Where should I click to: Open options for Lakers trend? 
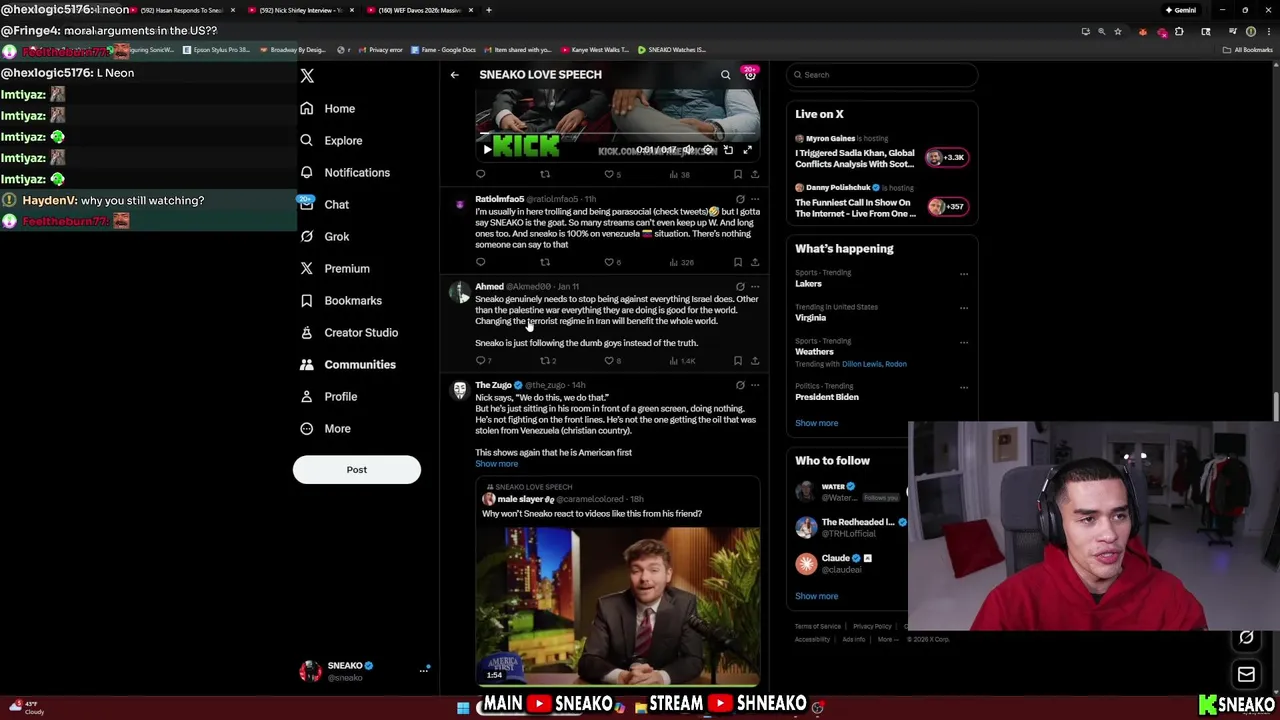[x=964, y=273]
